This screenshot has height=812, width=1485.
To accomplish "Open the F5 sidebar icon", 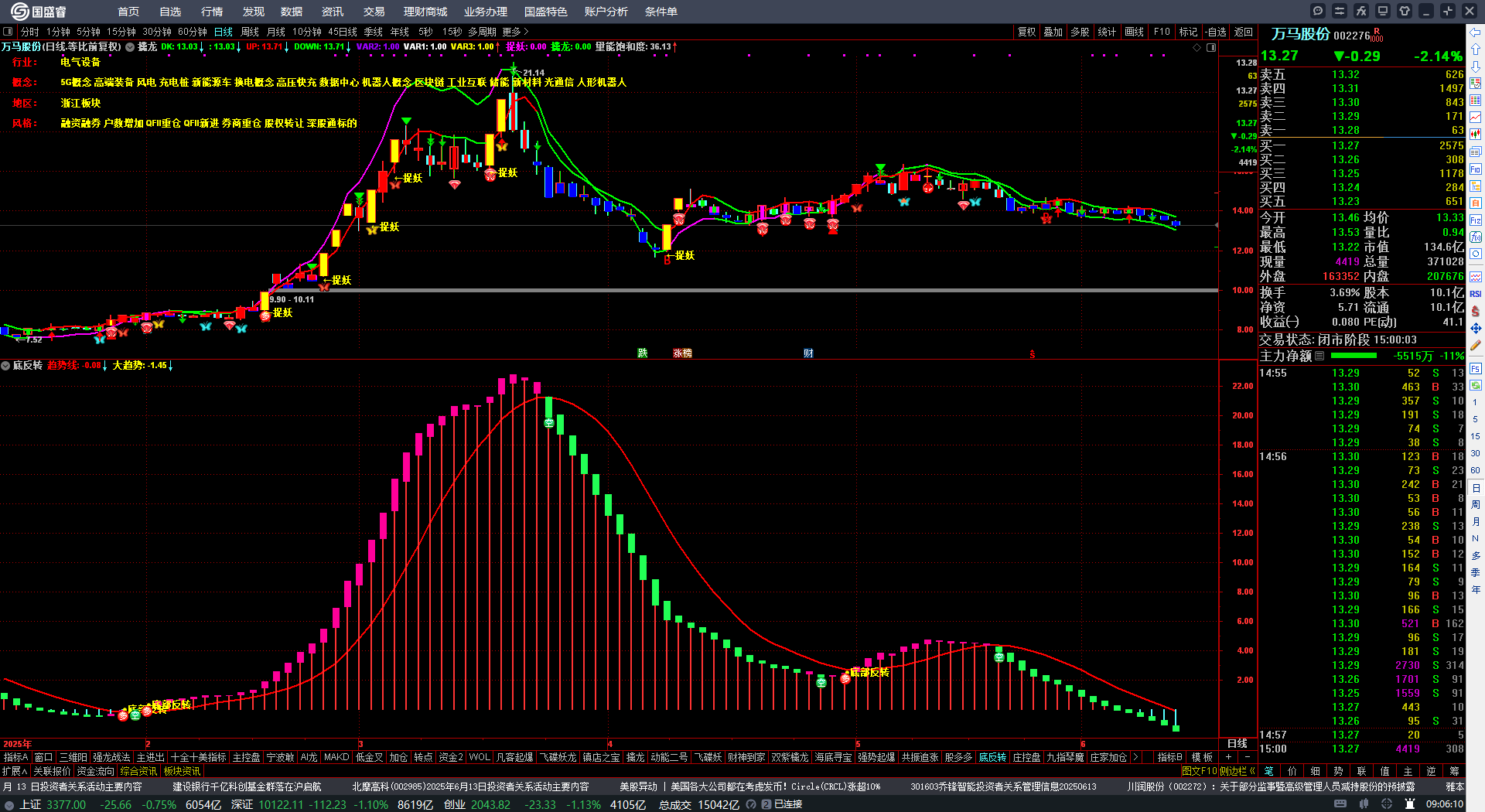I will coord(1476,369).
